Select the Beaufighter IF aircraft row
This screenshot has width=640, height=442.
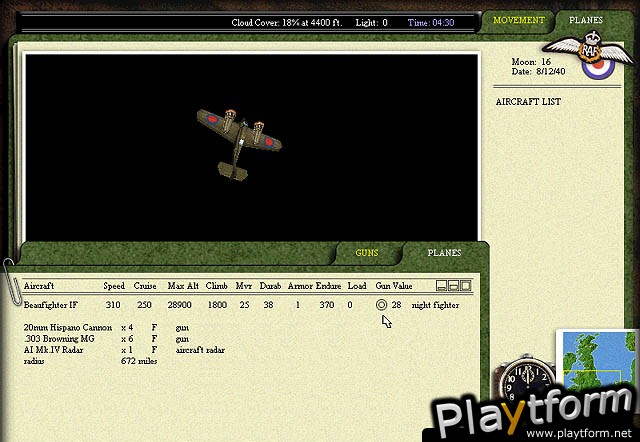click(241, 305)
